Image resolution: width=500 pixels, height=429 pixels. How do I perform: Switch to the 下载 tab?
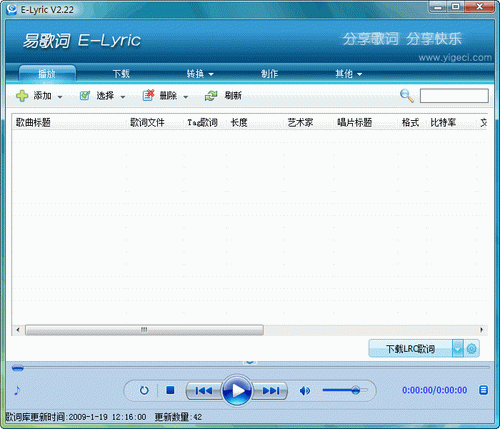tap(121, 74)
